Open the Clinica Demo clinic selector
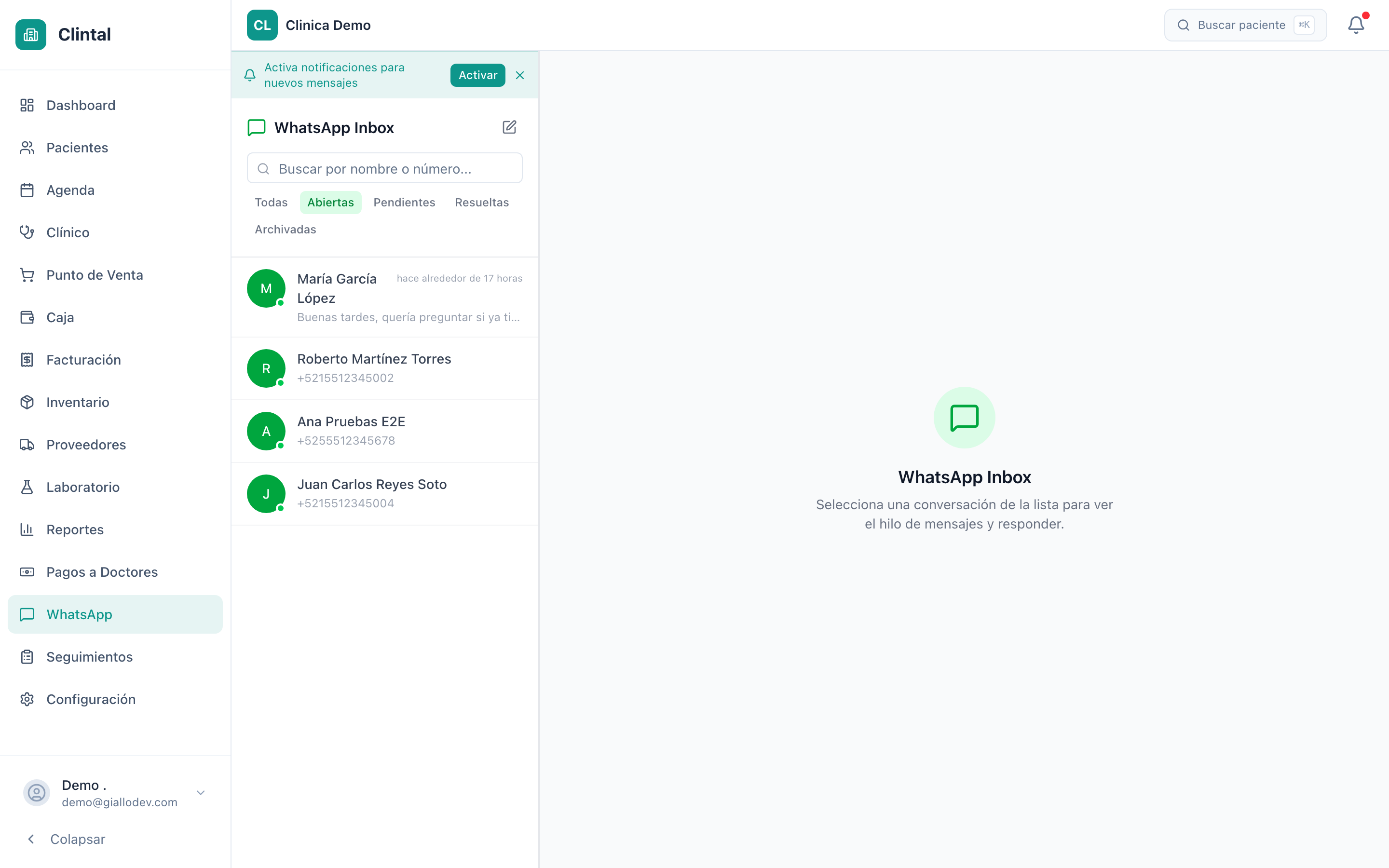The image size is (1389, 868). tap(309, 25)
